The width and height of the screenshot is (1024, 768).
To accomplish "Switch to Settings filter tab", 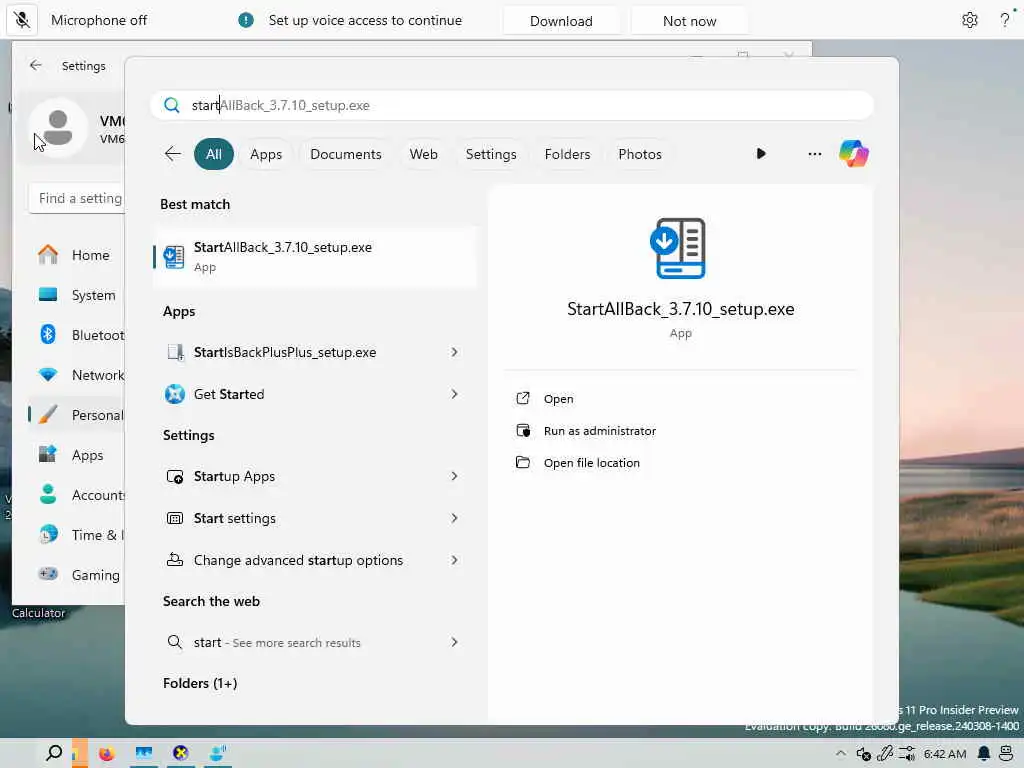I will [x=490, y=154].
